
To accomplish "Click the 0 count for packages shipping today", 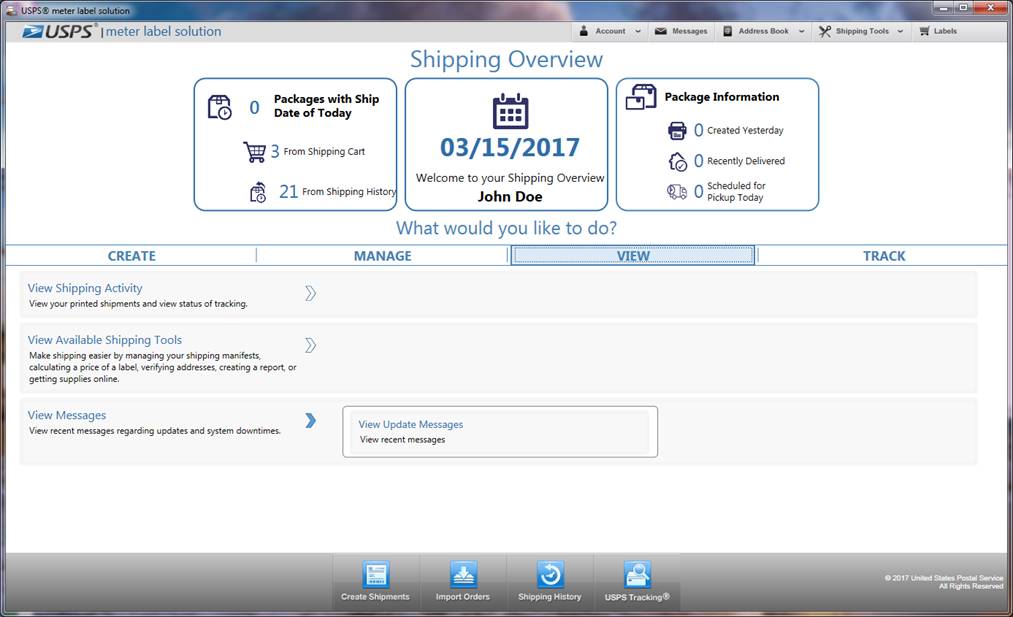I will click(x=255, y=107).
